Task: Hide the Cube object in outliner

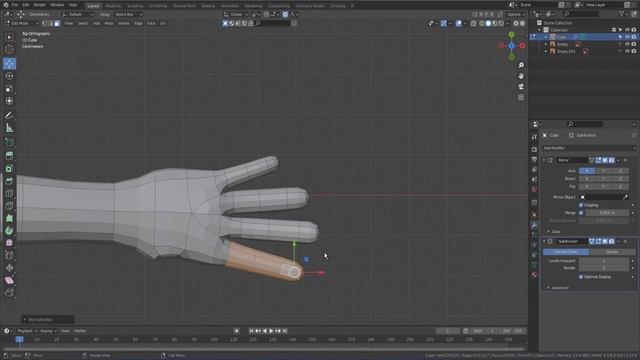Action: tap(627, 37)
